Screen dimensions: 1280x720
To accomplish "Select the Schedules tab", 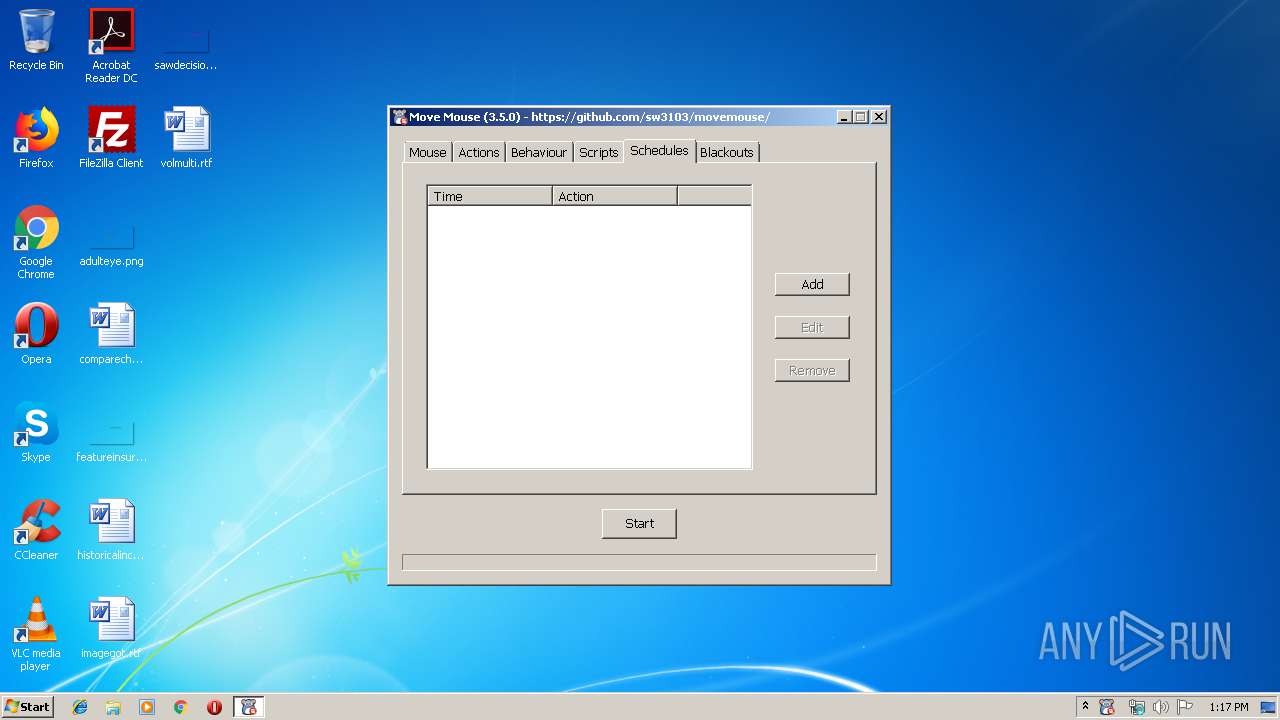I will coord(659,150).
